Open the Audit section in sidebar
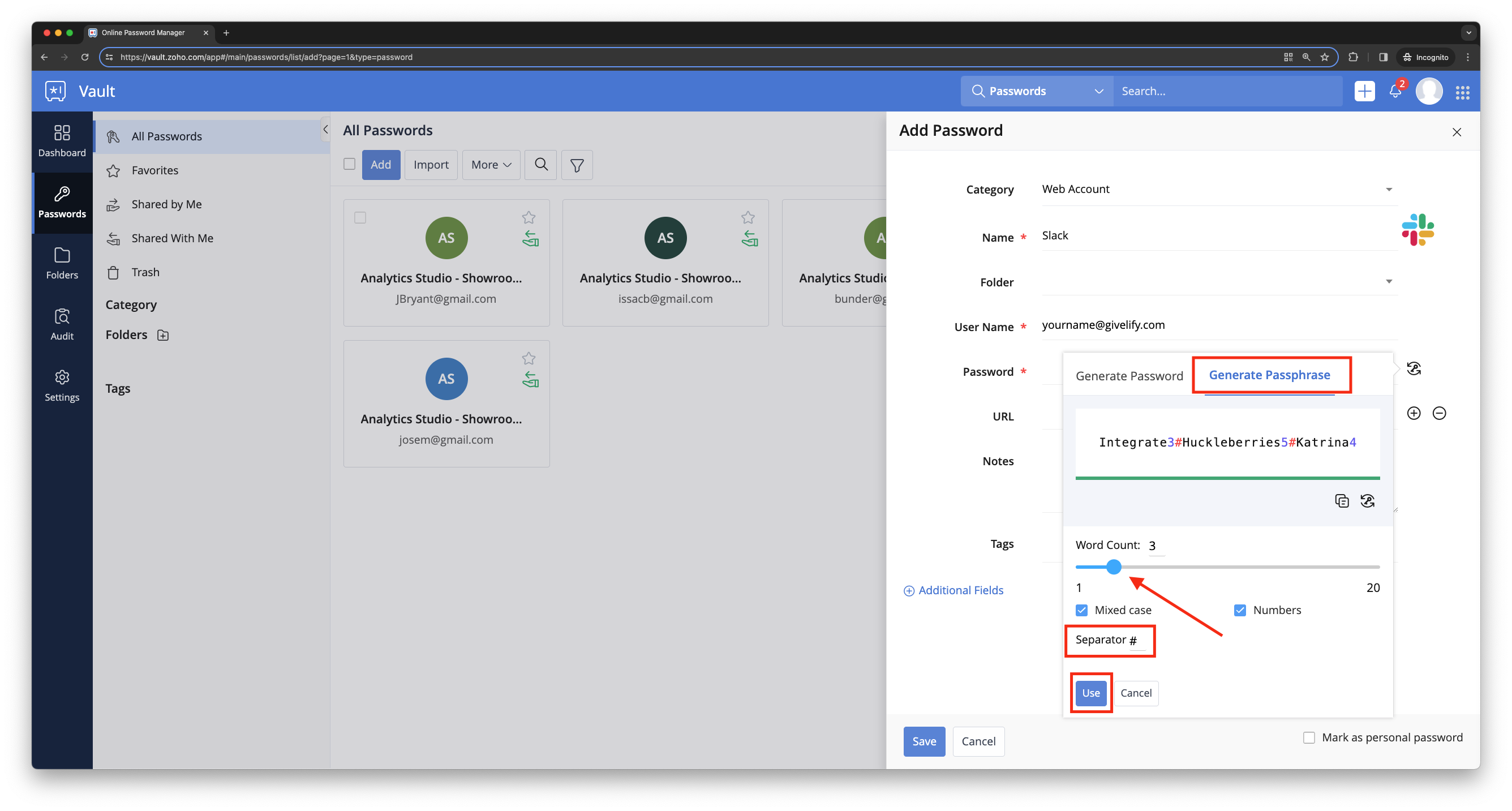This screenshot has height=811, width=1512. pyautogui.click(x=62, y=324)
